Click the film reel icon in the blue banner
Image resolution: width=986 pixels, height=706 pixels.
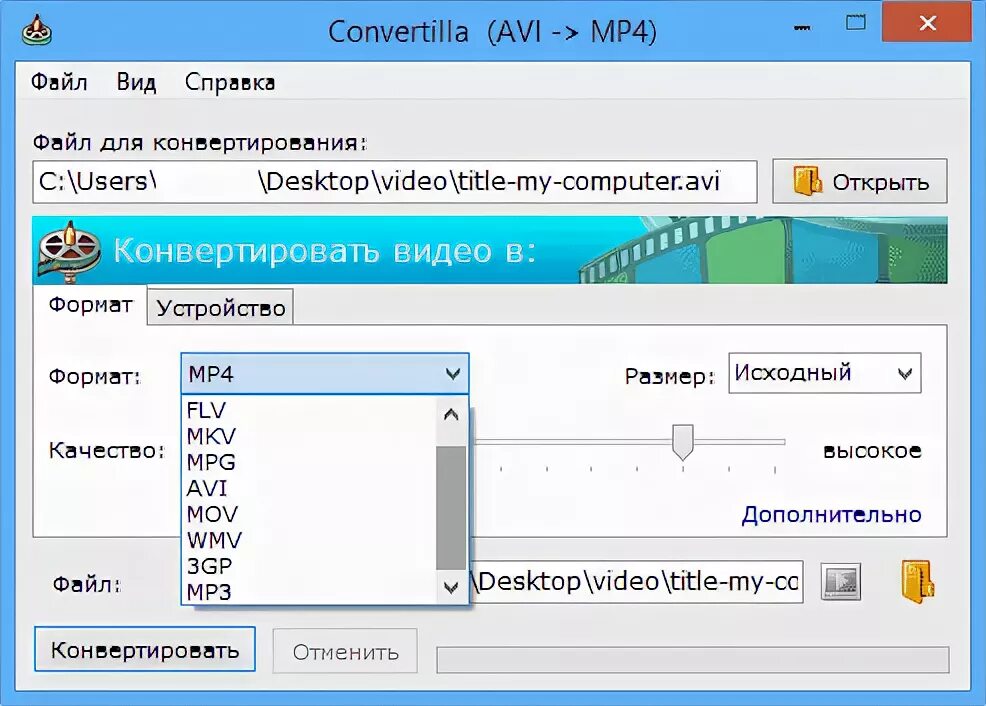point(69,250)
